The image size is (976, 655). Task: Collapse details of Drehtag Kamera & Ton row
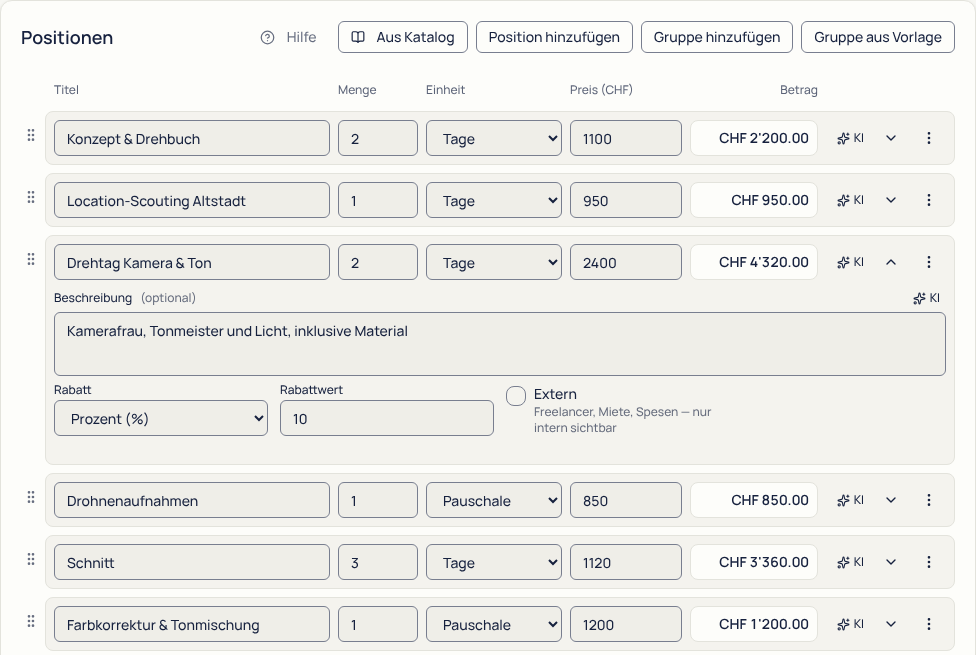click(x=891, y=262)
